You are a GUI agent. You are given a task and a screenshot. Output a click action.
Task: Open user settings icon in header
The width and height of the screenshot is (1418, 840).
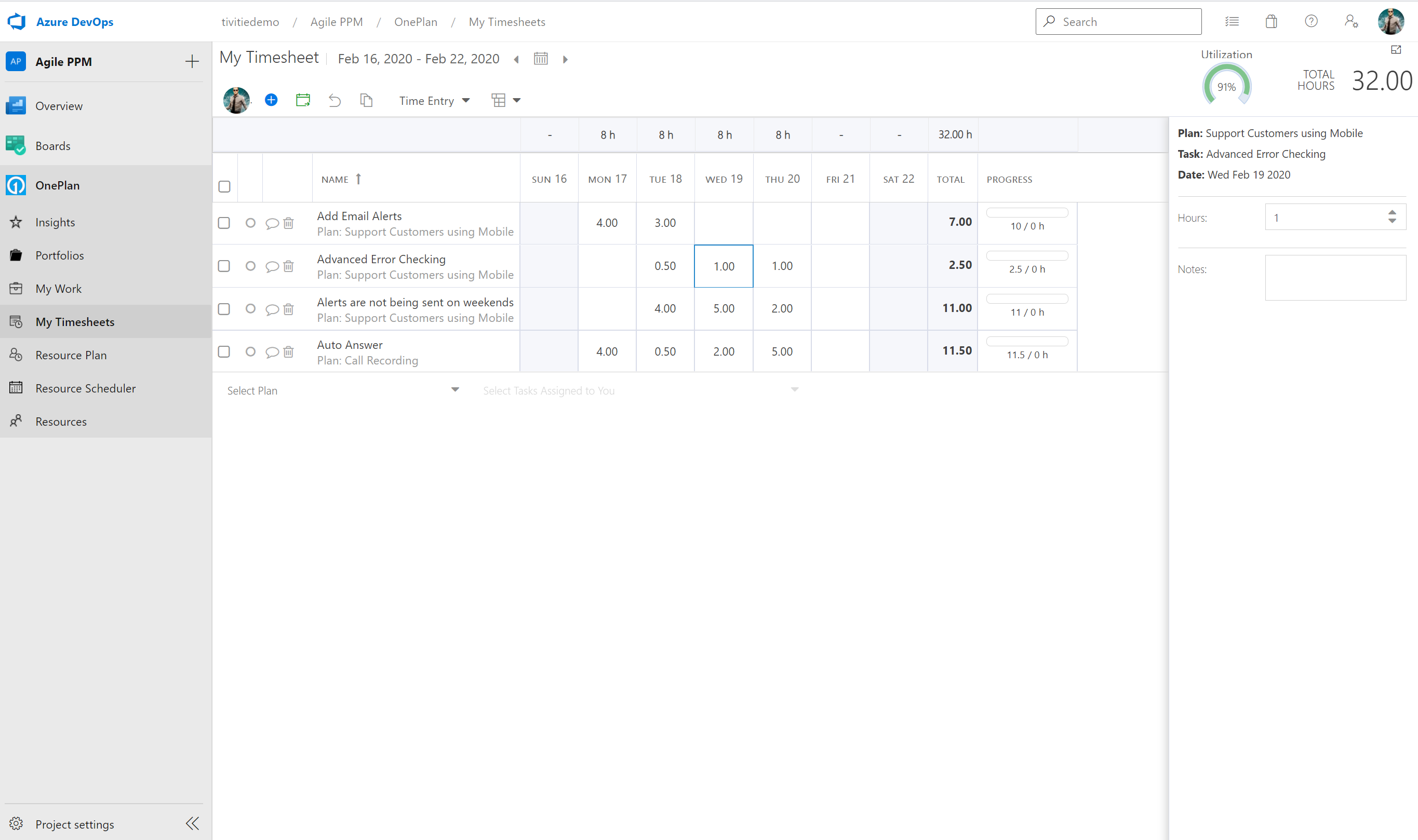tap(1351, 21)
